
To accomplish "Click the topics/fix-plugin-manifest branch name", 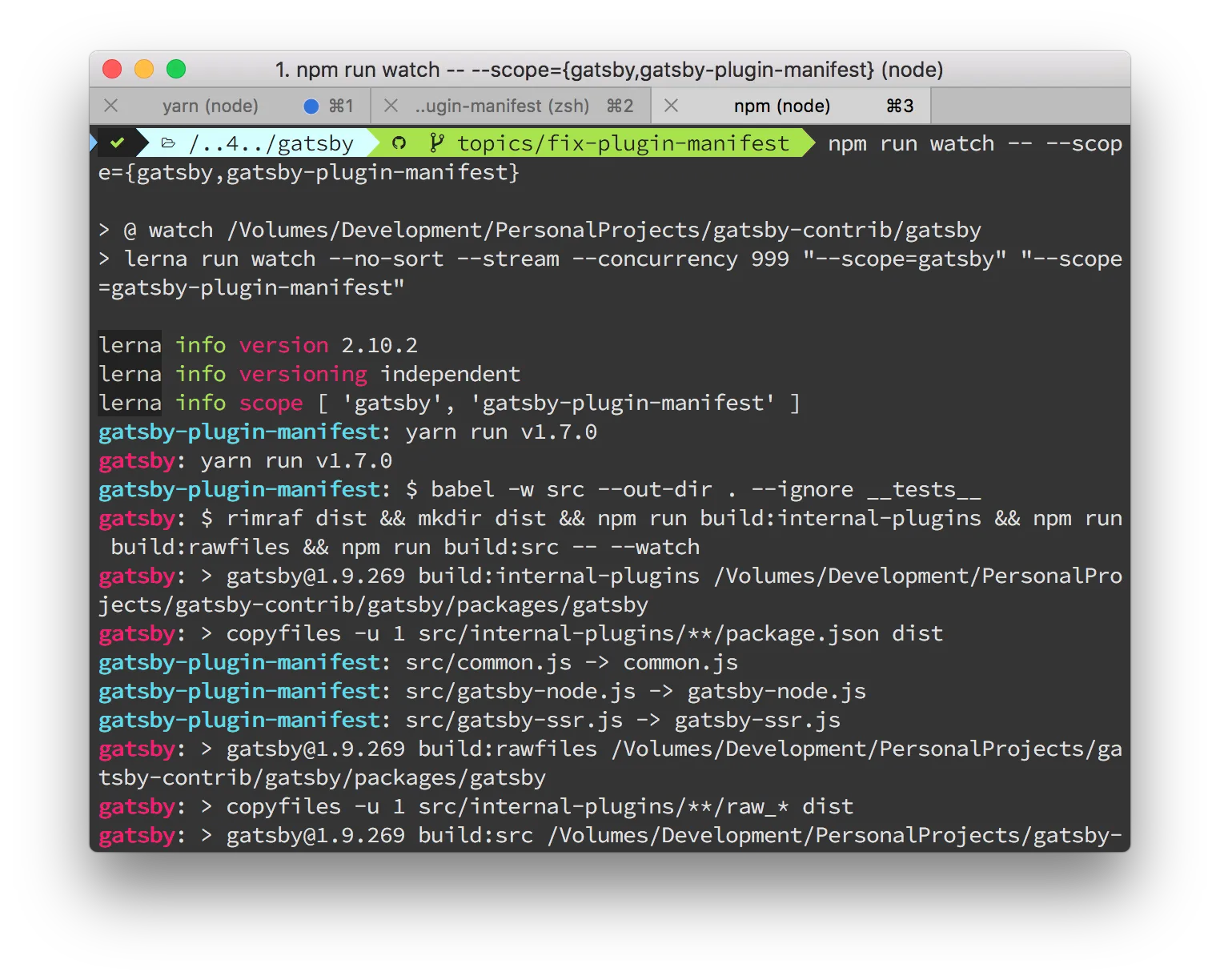I will [x=623, y=143].
